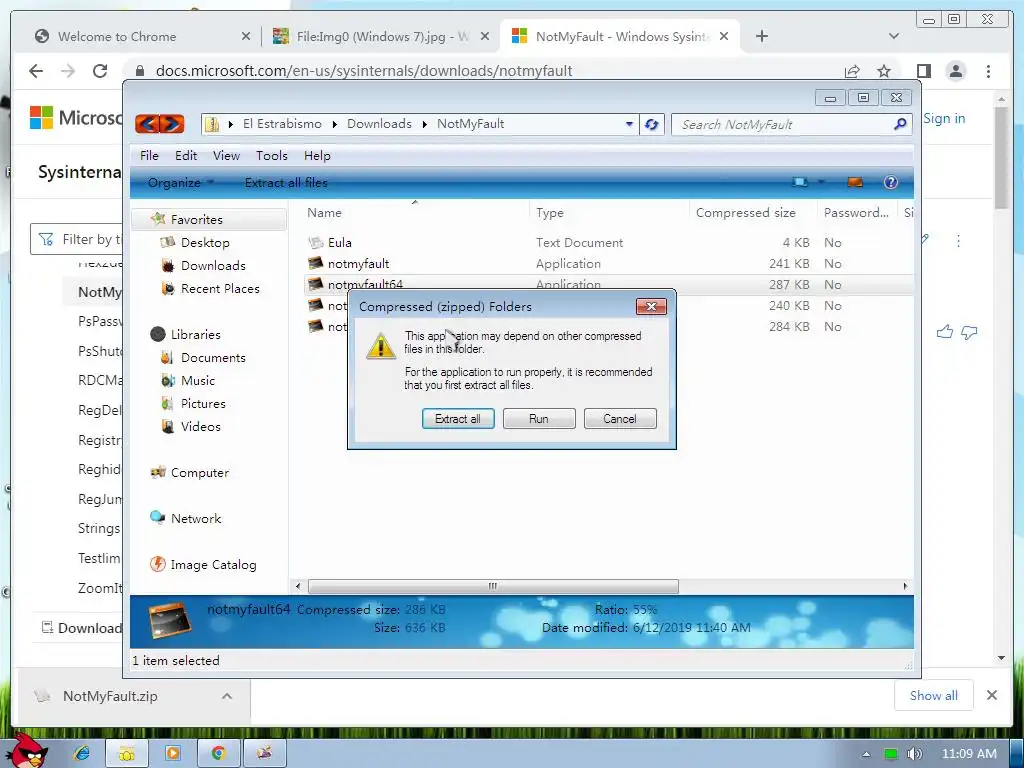1024x768 pixels.
Task: Click Show all in the downloads bar
Action: point(934,696)
